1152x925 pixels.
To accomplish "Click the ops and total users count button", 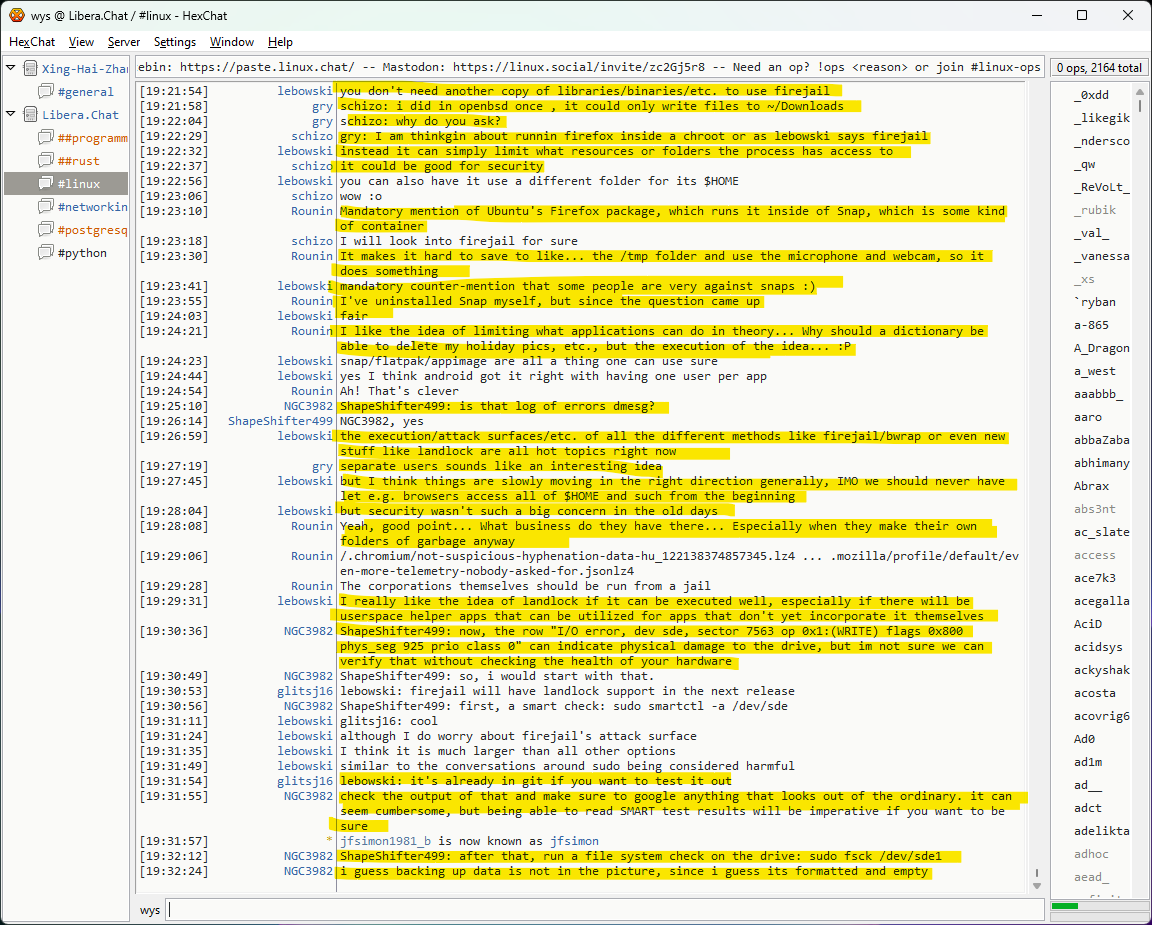I will pyautogui.click(x=1098, y=68).
